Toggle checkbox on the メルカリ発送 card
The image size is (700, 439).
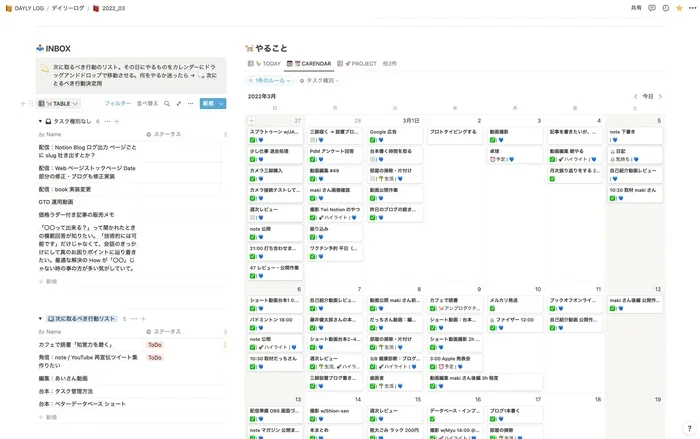click(x=492, y=309)
